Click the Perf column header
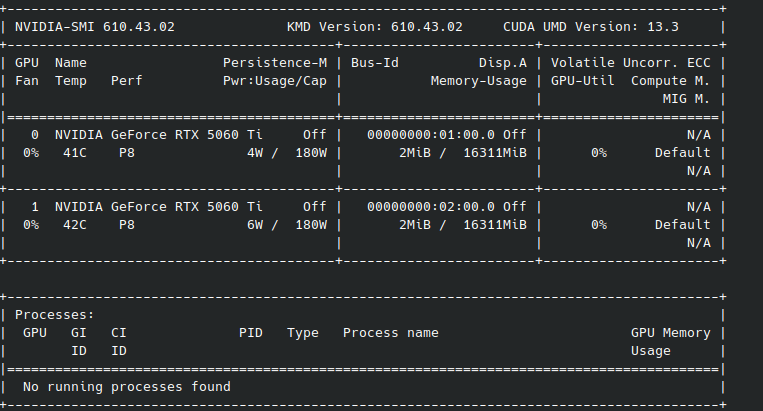The image size is (763, 411). click(x=127, y=81)
